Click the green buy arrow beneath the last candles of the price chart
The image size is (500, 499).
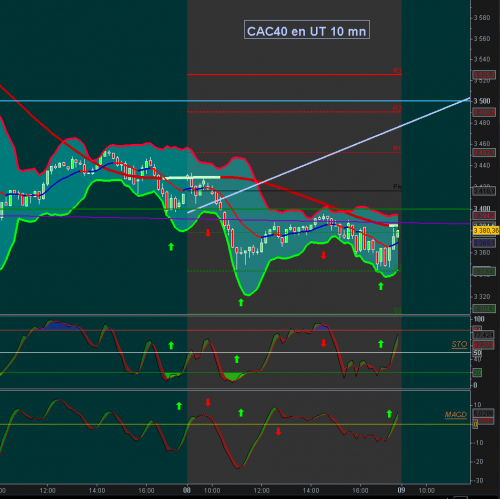tap(381, 286)
